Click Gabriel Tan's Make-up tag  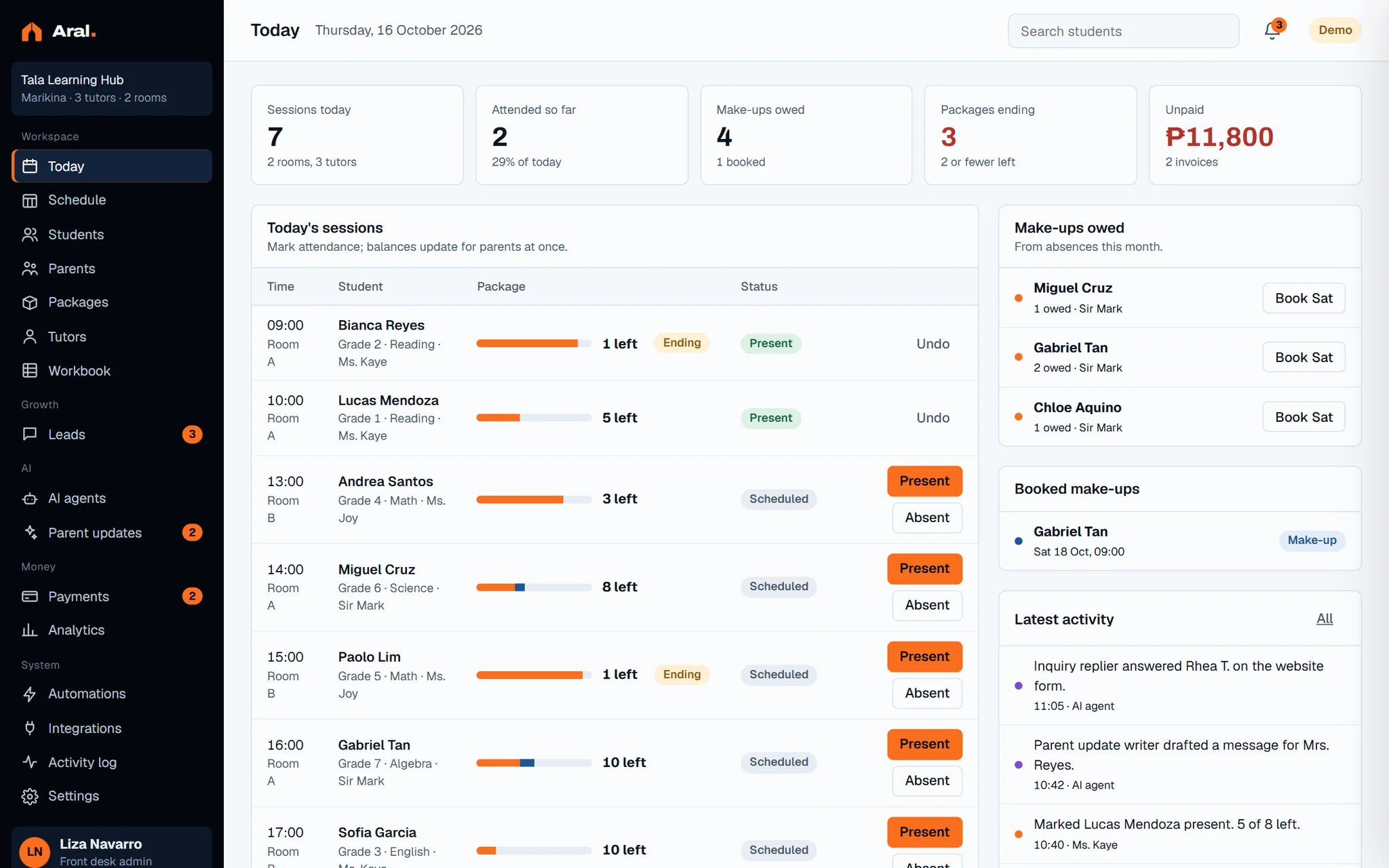[x=1312, y=540]
